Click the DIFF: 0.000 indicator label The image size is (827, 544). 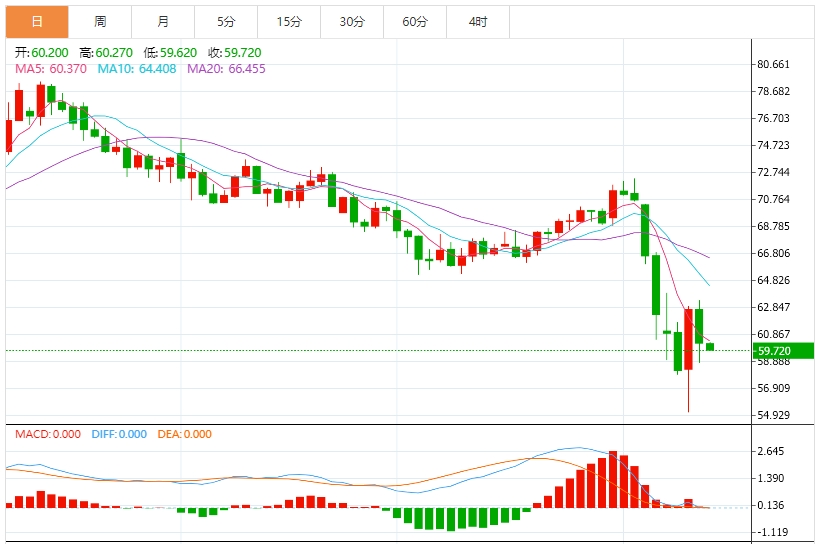[119, 434]
